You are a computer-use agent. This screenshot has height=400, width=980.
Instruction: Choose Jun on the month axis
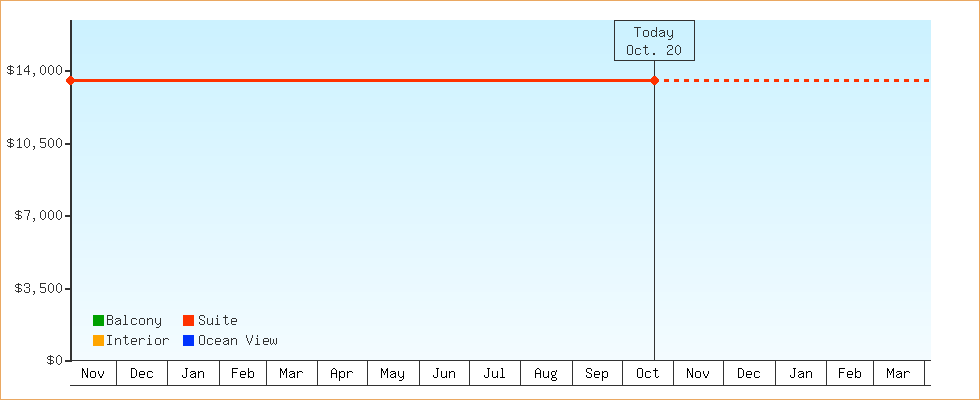[444, 374]
